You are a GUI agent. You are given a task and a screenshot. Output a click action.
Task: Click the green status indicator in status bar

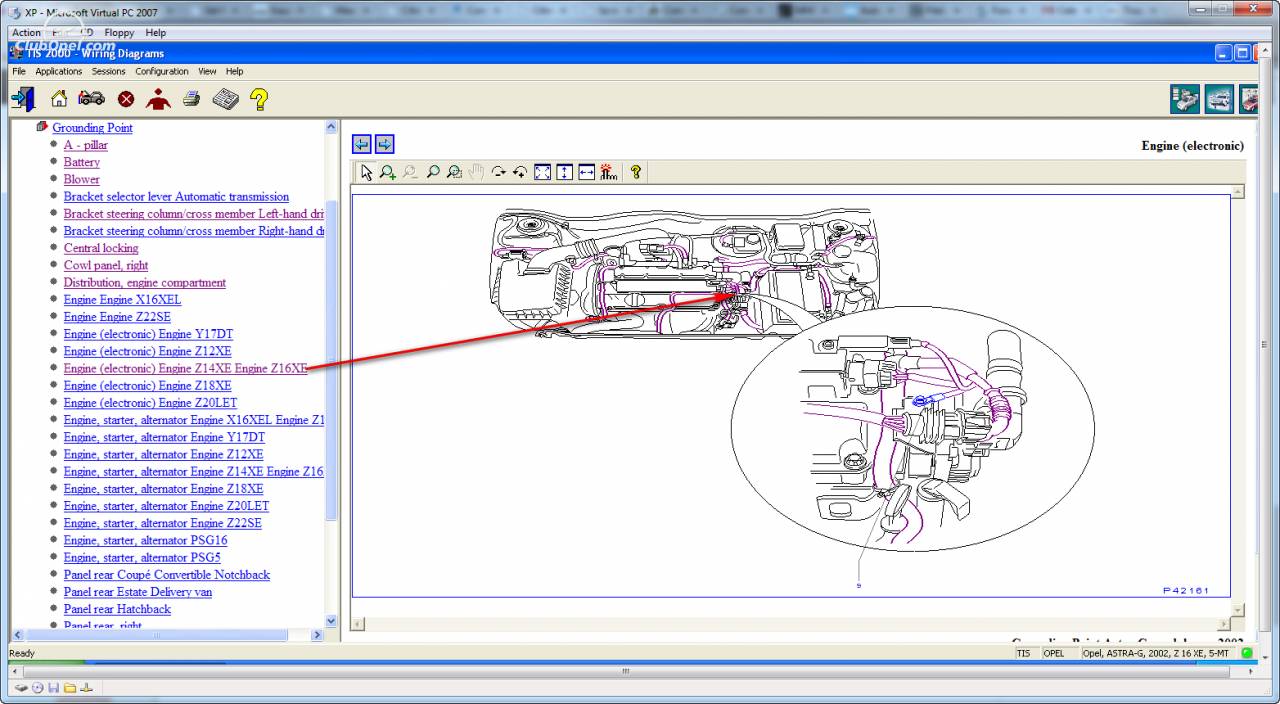click(x=1247, y=653)
